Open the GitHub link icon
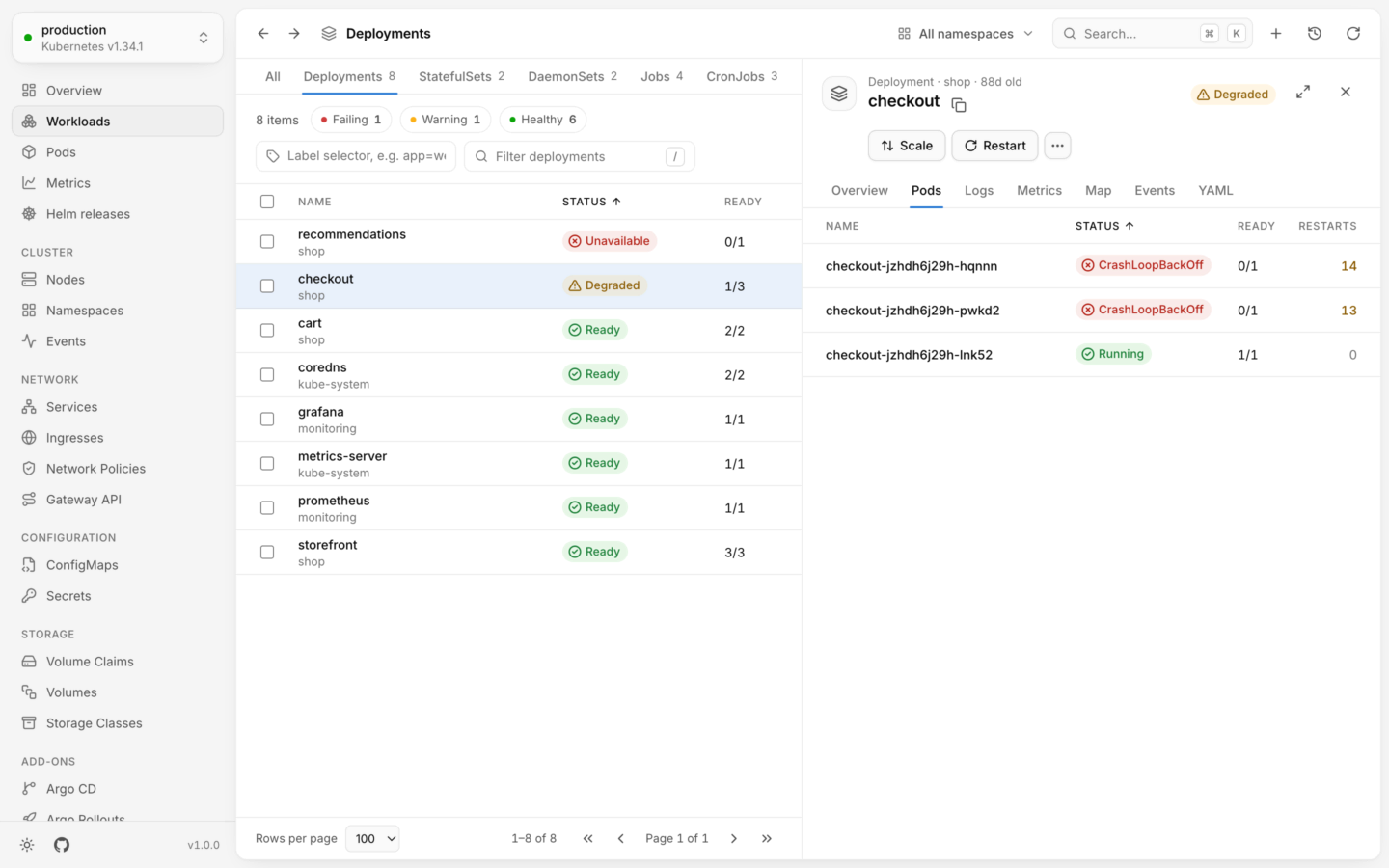The image size is (1389, 868). point(62,845)
